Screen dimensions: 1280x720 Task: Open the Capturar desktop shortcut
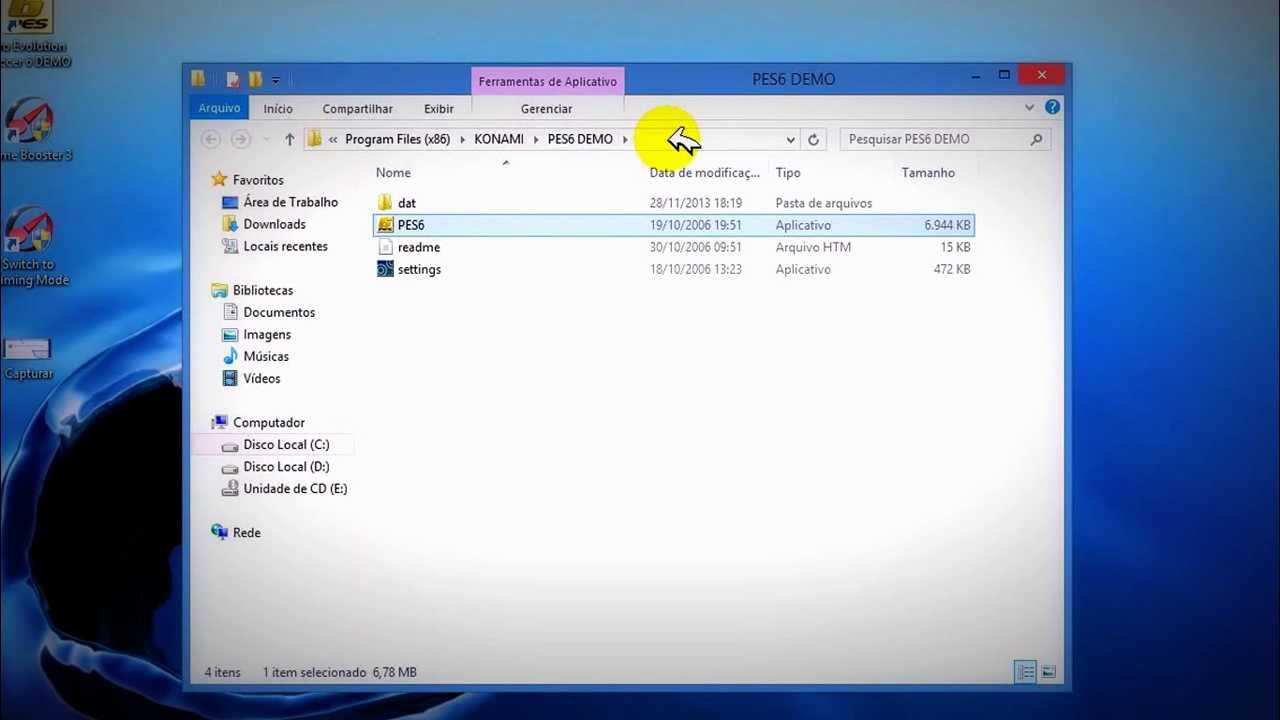27,358
